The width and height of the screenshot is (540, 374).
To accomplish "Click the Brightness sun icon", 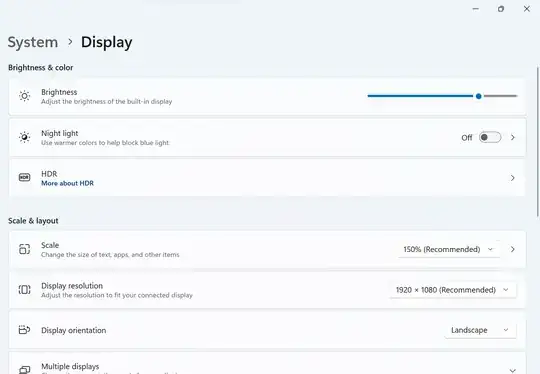I will coord(24,96).
